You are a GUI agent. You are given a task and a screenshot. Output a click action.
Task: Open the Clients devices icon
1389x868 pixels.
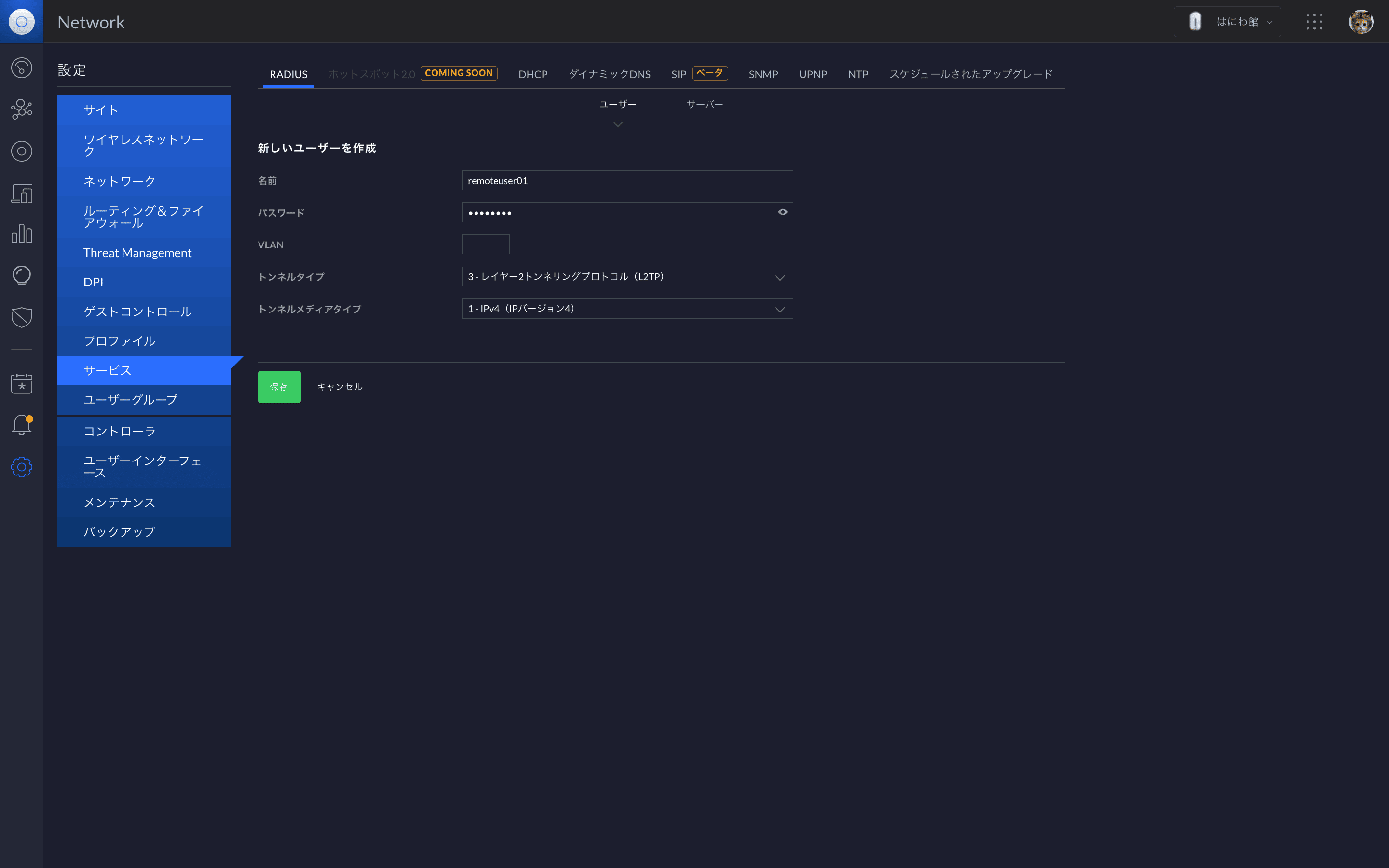coord(21,193)
